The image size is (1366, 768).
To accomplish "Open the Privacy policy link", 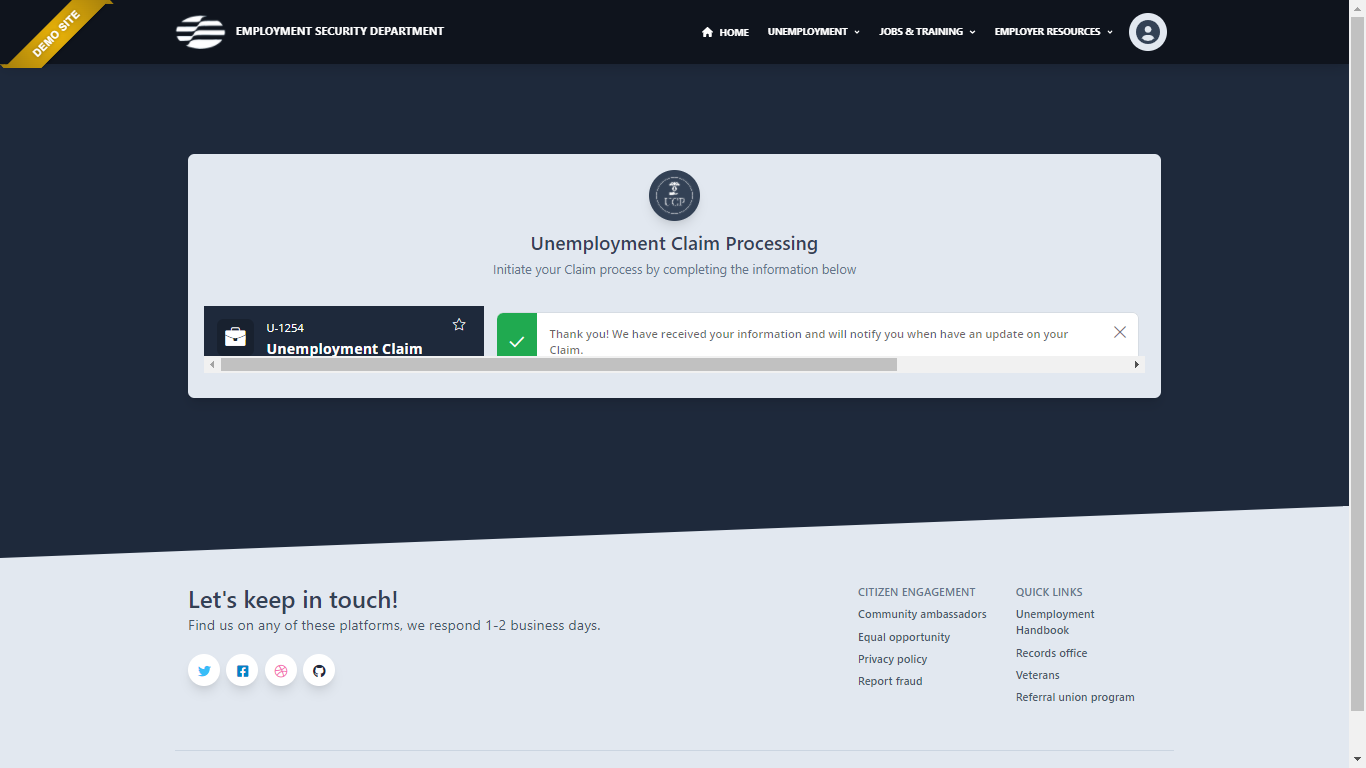I will point(892,658).
